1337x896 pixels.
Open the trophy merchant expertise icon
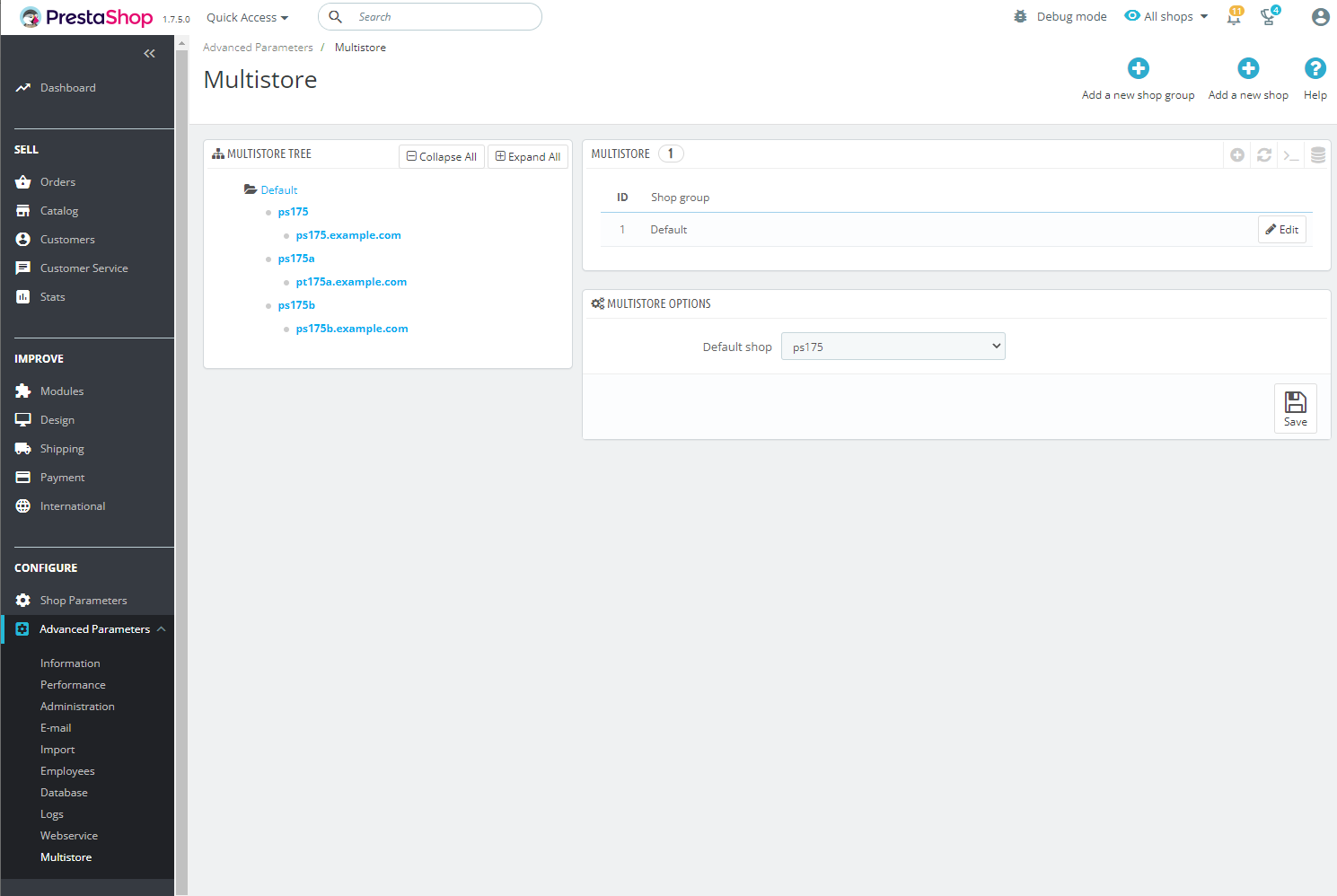(1269, 16)
